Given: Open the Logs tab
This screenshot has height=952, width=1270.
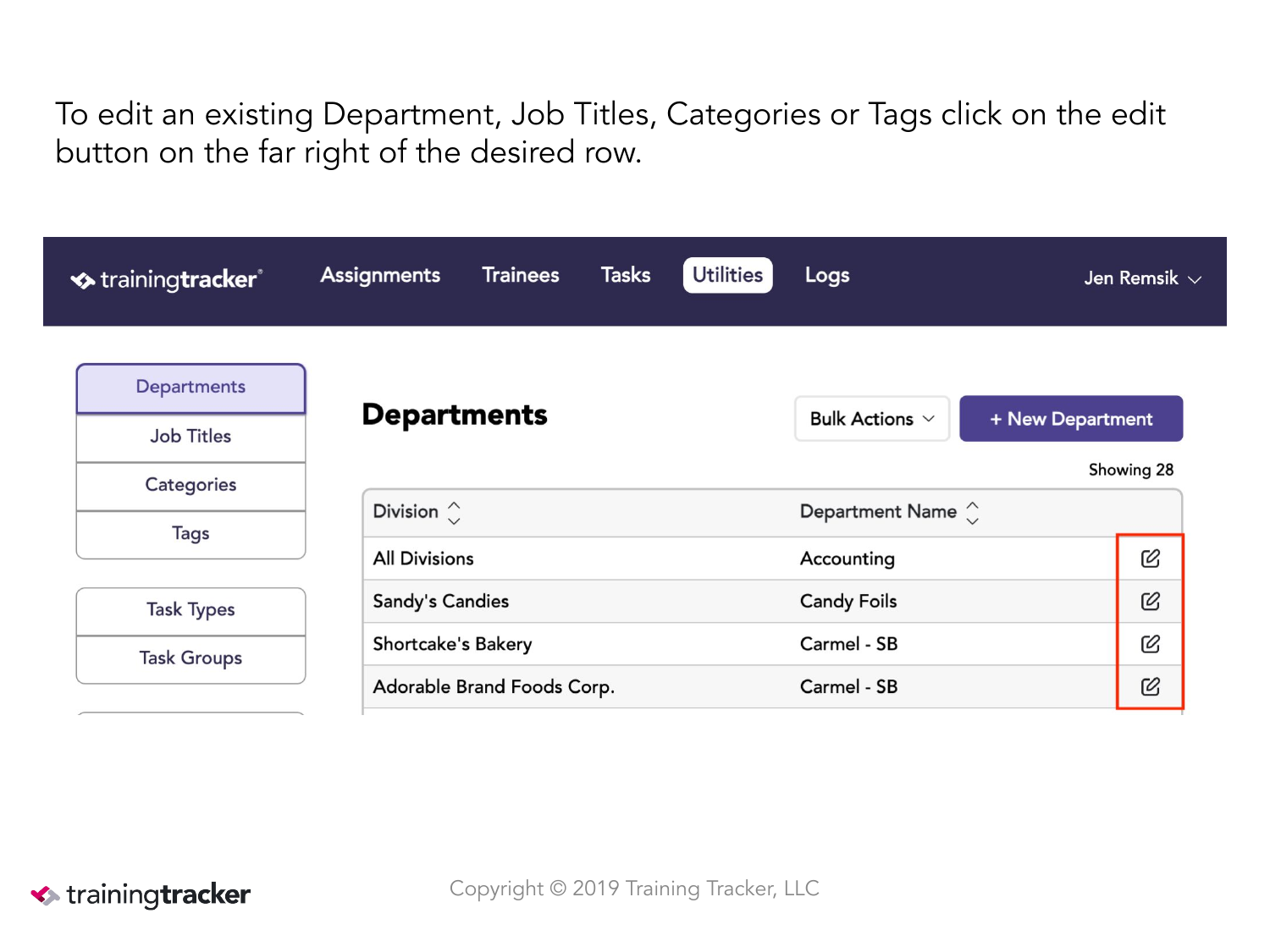Looking at the screenshot, I should pyautogui.click(x=827, y=275).
